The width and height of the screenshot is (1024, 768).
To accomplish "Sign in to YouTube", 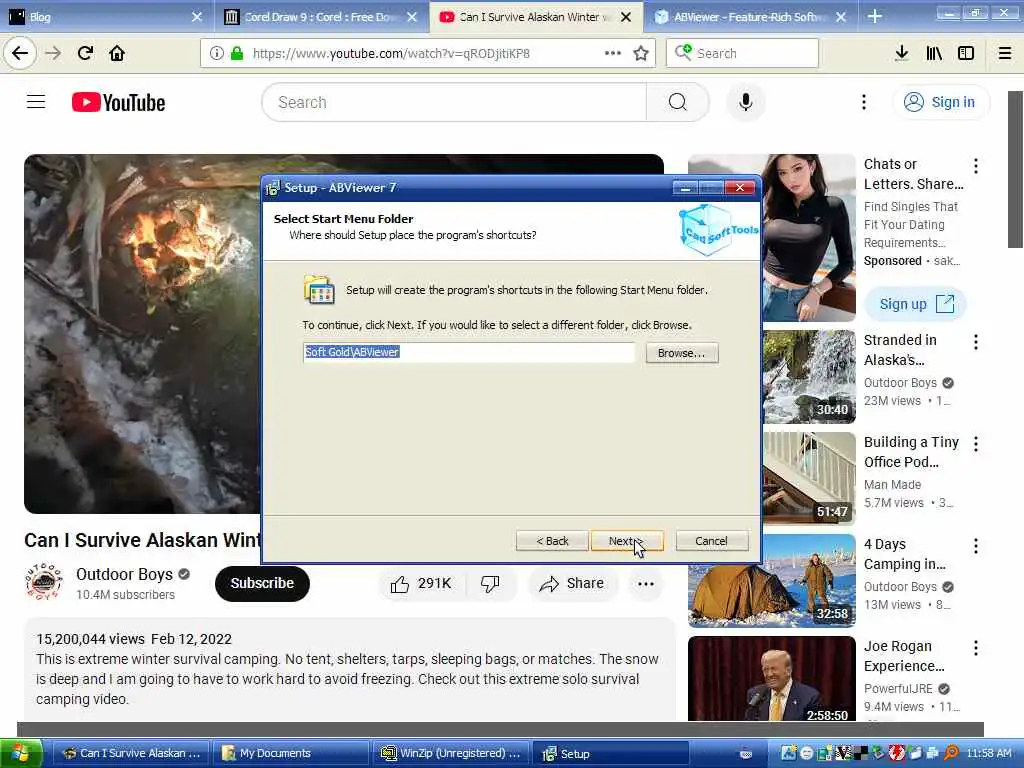I will [x=940, y=102].
